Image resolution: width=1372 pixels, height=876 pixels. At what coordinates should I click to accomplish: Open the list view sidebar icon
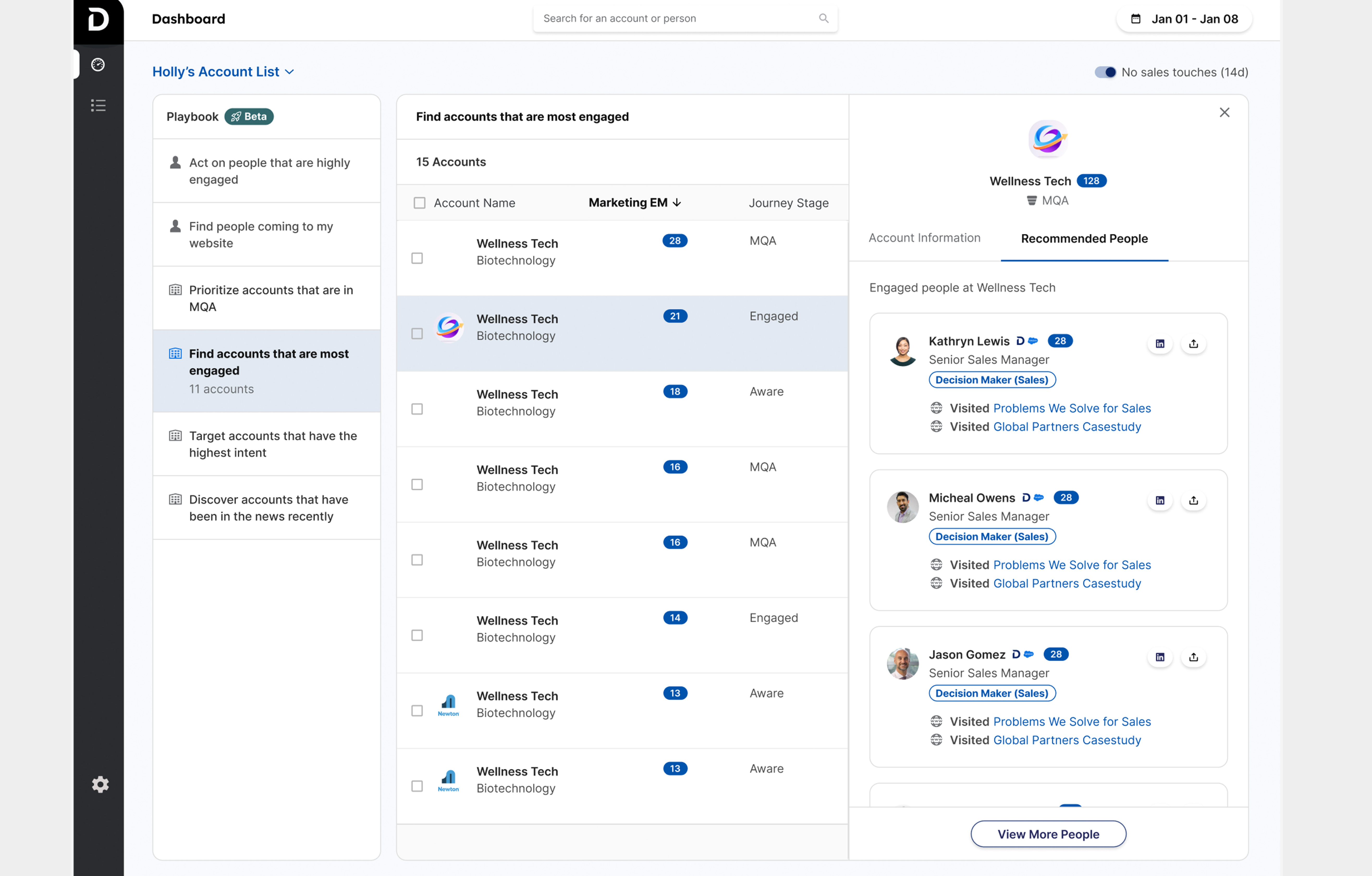coord(98,105)
